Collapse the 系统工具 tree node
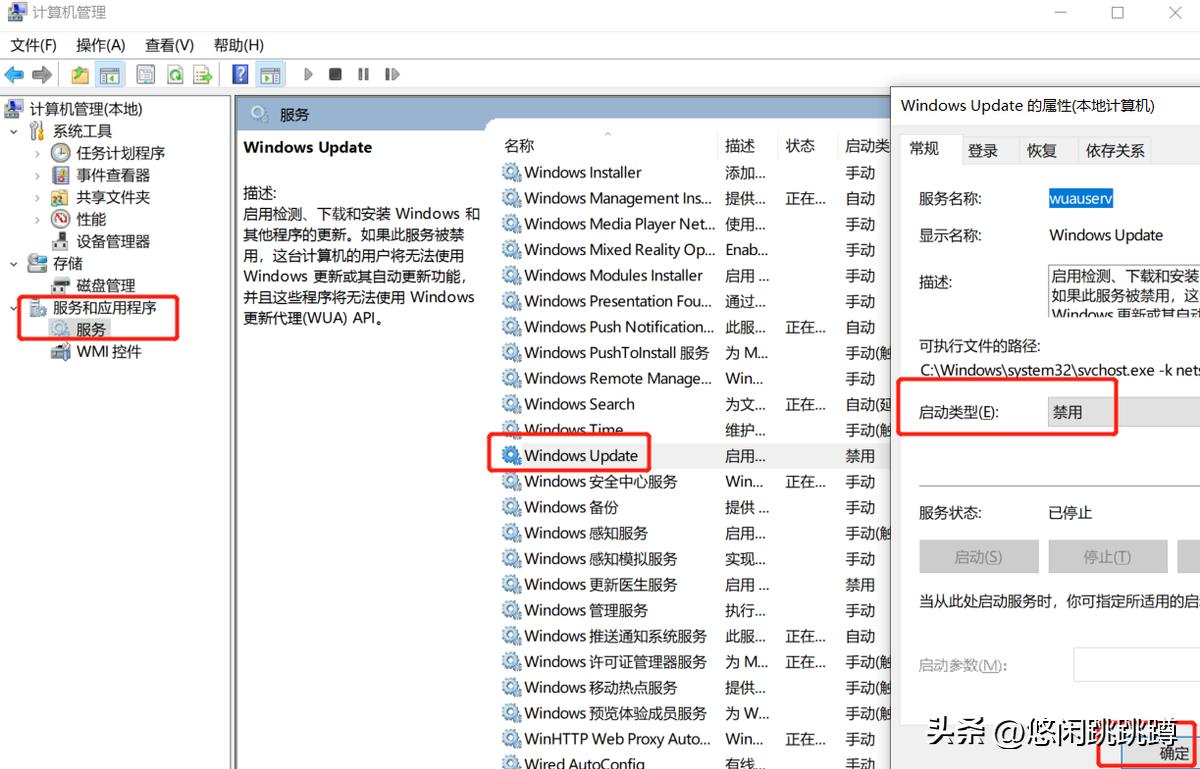The width and height of the screenshot is (1200, 769). pyautogui.click(x=14, y=130)
